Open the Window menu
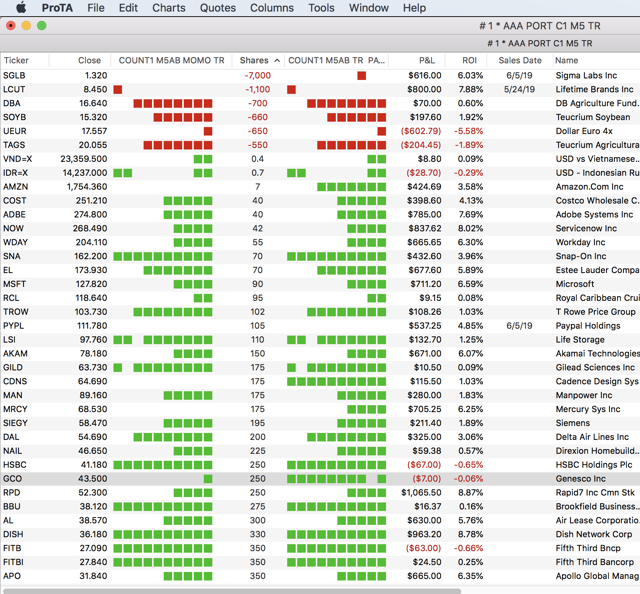 [x=369, y=8]
